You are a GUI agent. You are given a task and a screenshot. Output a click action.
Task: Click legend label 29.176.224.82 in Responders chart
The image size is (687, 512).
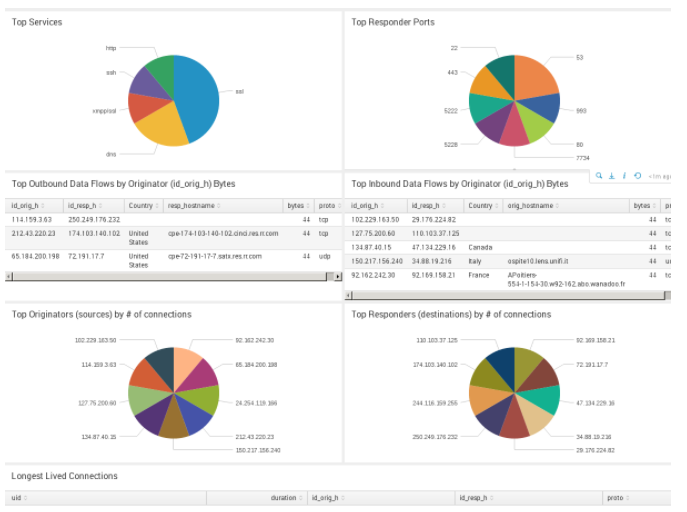(x=595, y=450)
